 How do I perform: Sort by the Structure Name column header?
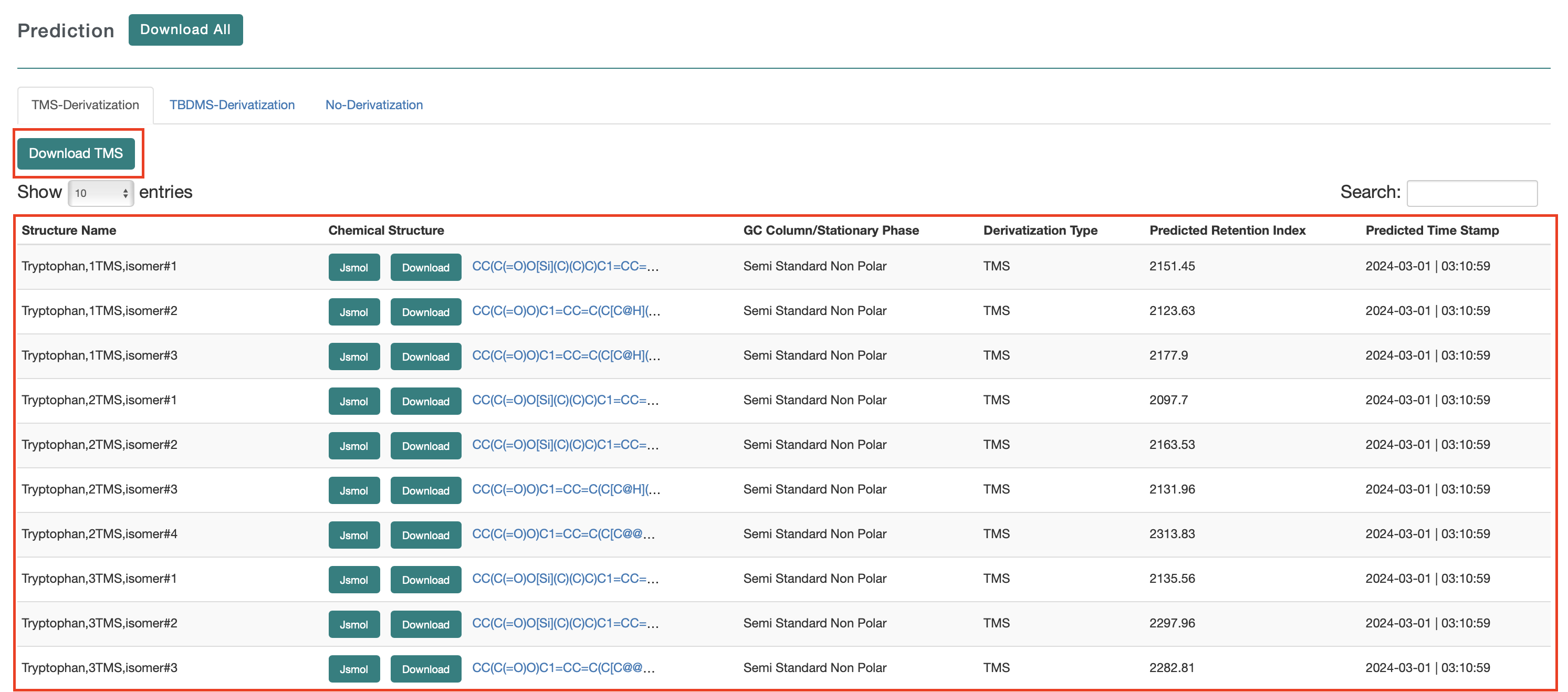click(x=69, y=230)
